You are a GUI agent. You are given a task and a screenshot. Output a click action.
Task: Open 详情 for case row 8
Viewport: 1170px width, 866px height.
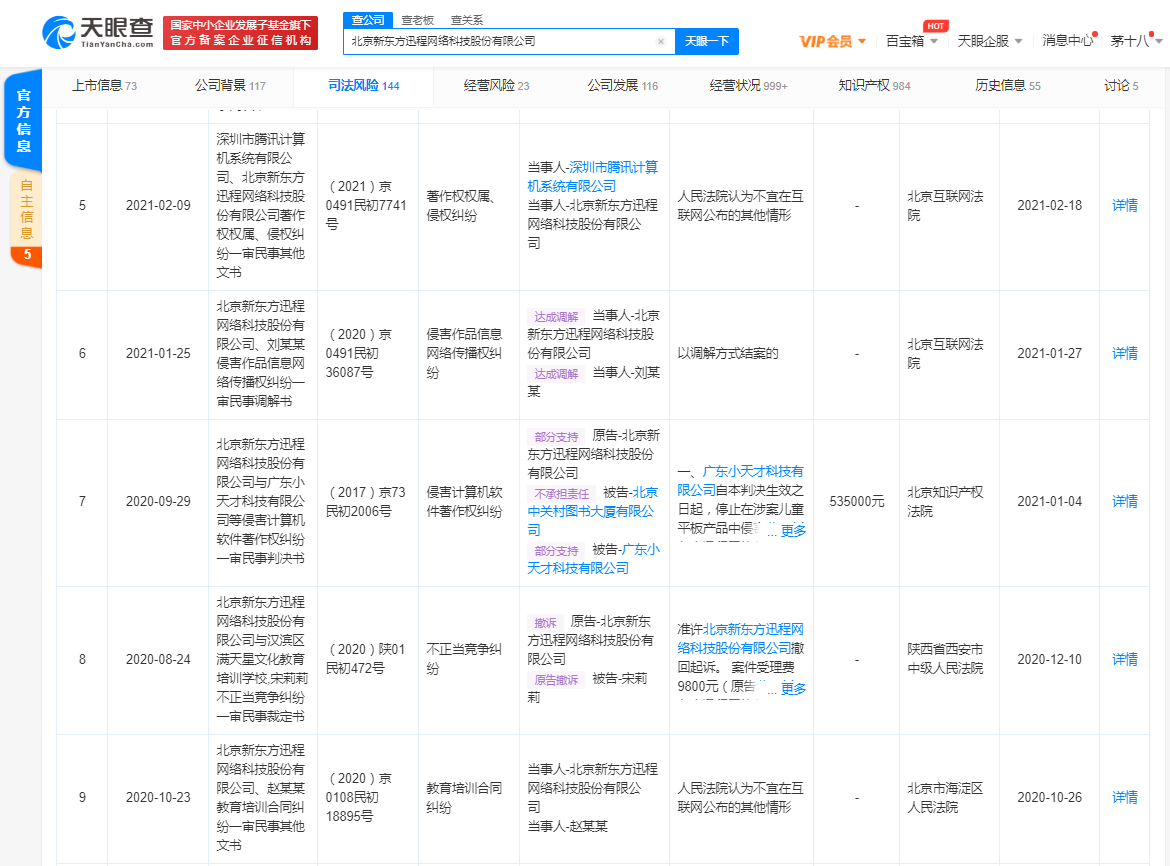(x=1124, y=659)
